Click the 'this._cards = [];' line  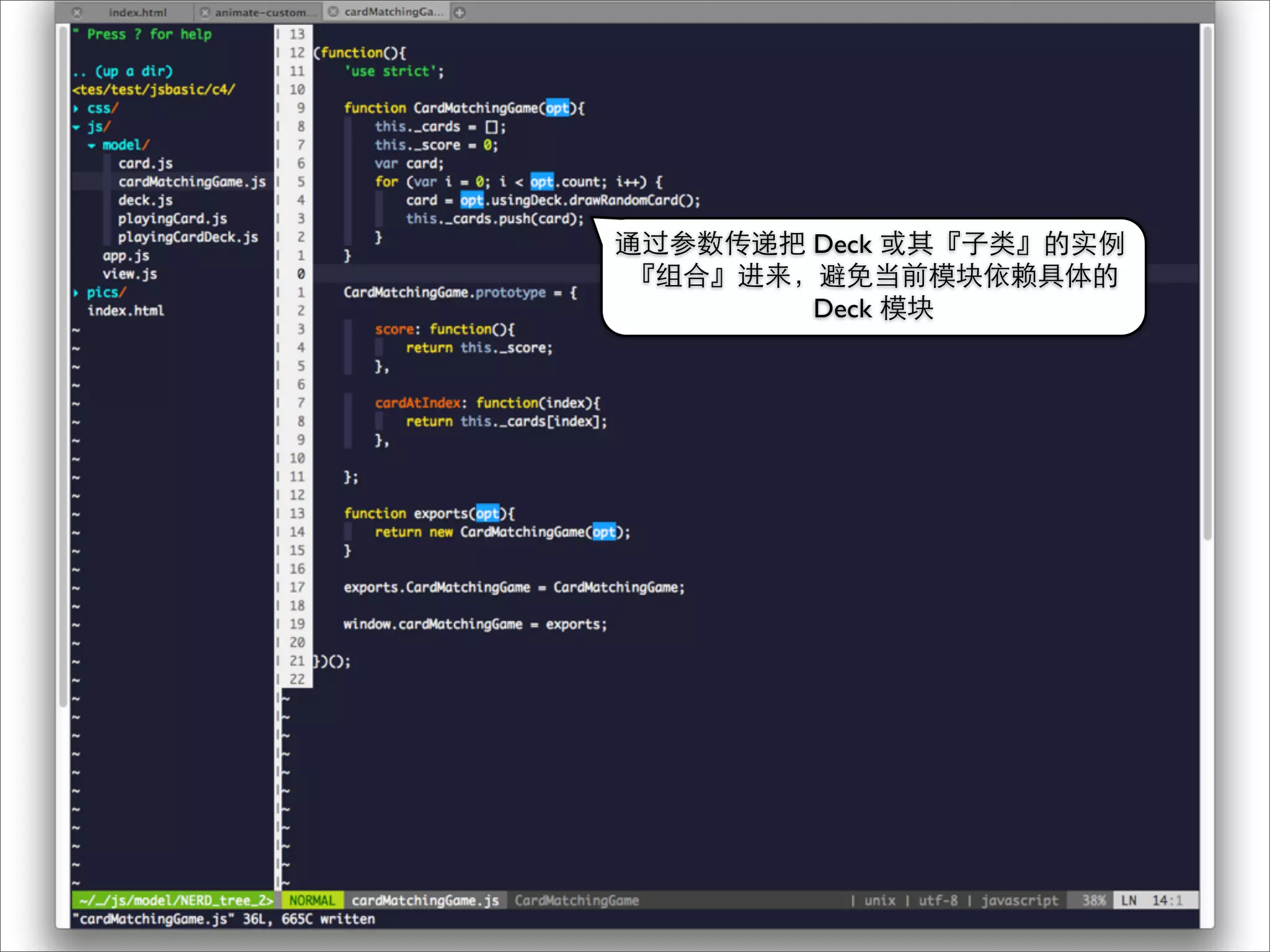pos(440,127)
